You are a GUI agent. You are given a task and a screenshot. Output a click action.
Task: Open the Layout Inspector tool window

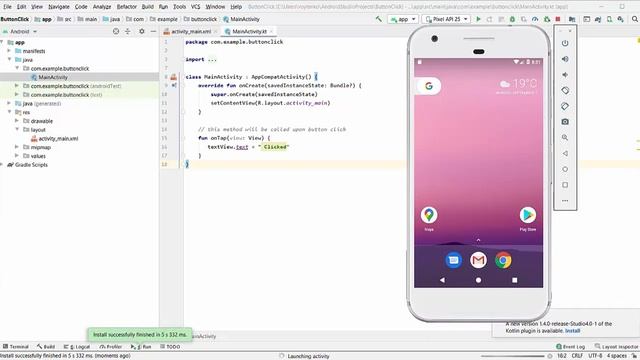(616, 347)
